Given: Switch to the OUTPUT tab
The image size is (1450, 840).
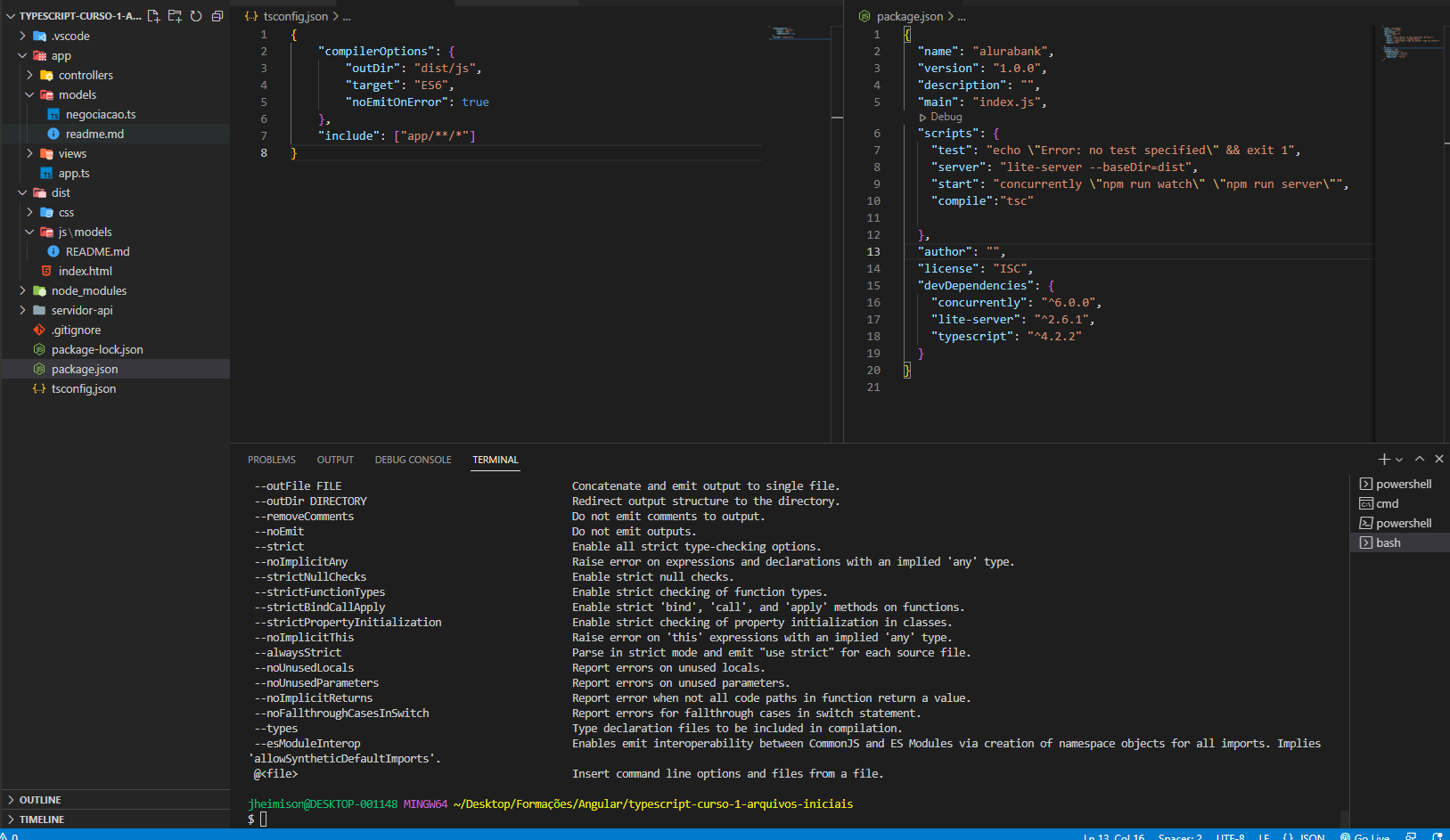Looking at the screenshot, I should 335,460.
